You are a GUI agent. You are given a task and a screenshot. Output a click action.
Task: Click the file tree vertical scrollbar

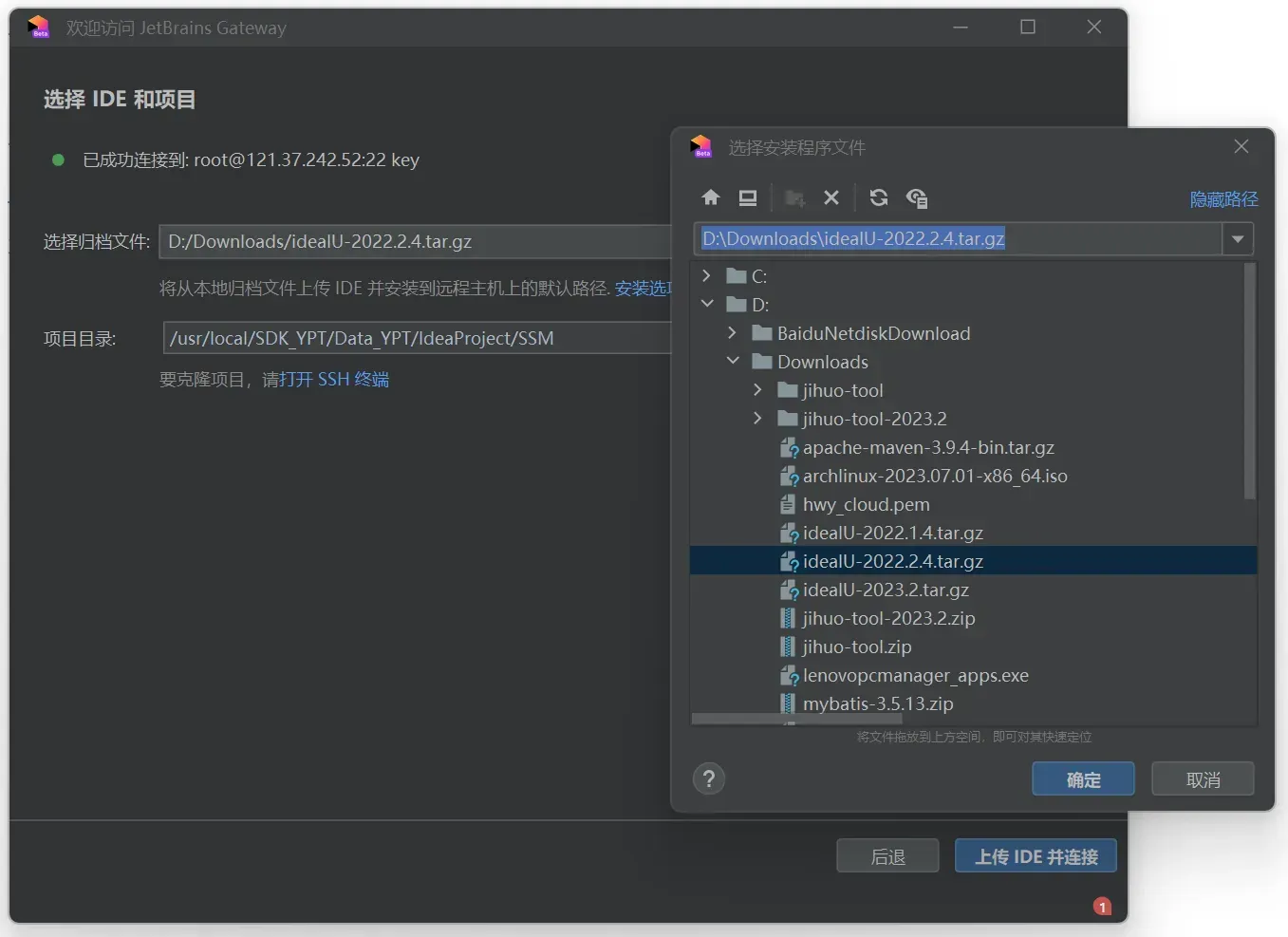point(1249,380)
